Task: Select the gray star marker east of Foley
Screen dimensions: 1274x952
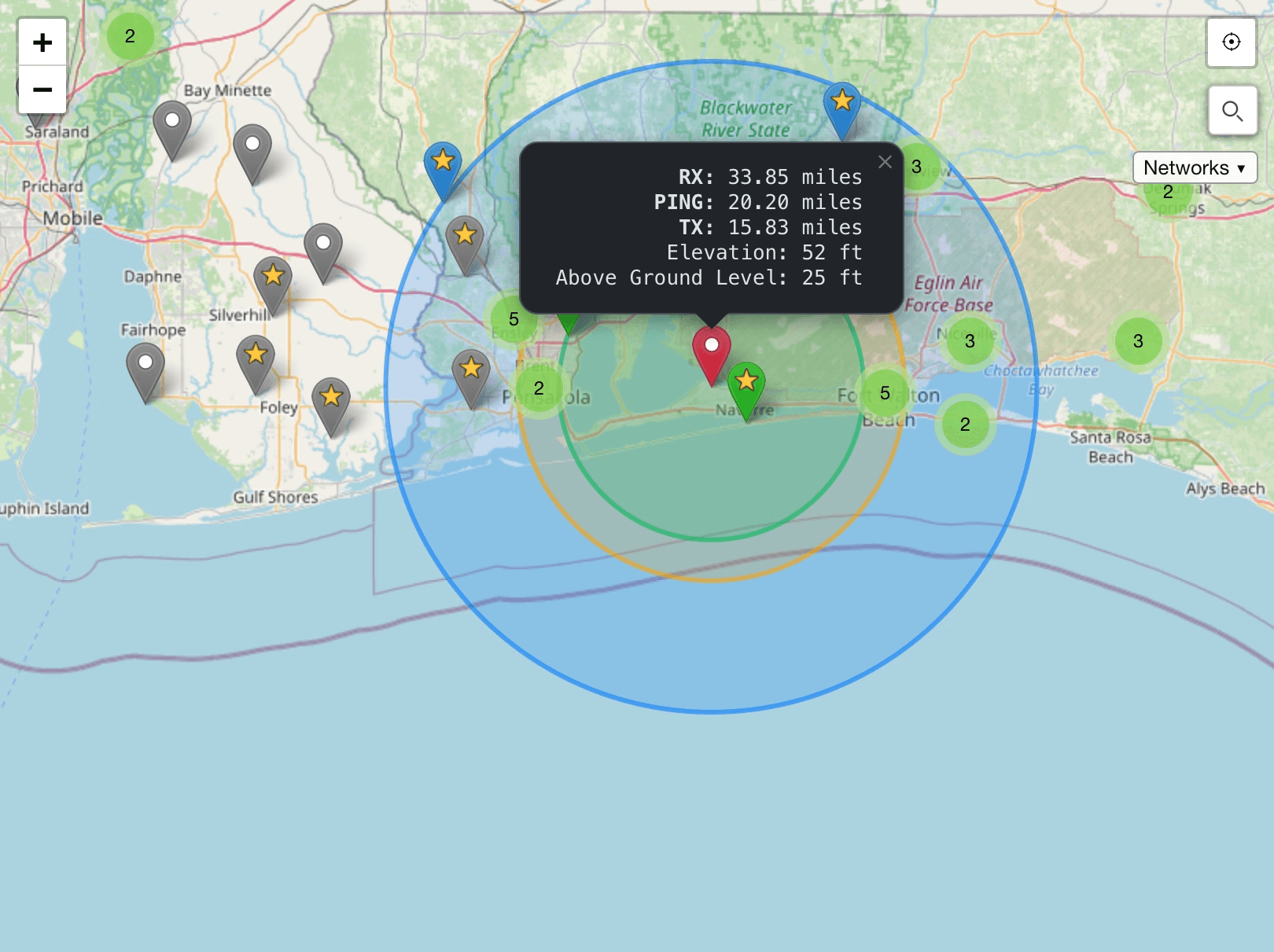Action: pyautogui.click(x=331, y=399)
